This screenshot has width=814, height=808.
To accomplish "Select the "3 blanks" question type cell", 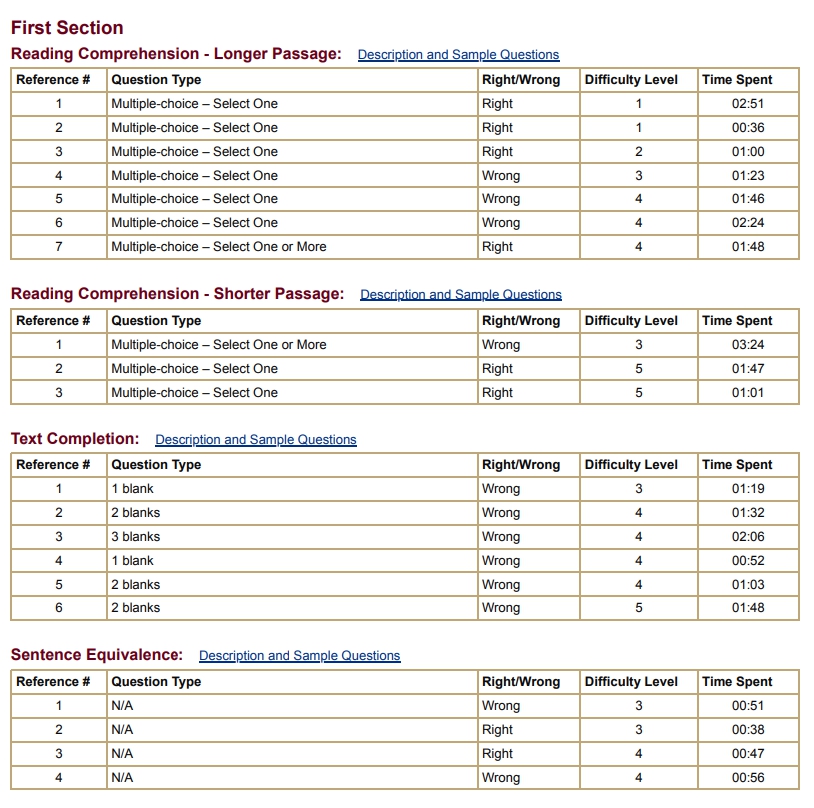I will (x=135, y=537).
